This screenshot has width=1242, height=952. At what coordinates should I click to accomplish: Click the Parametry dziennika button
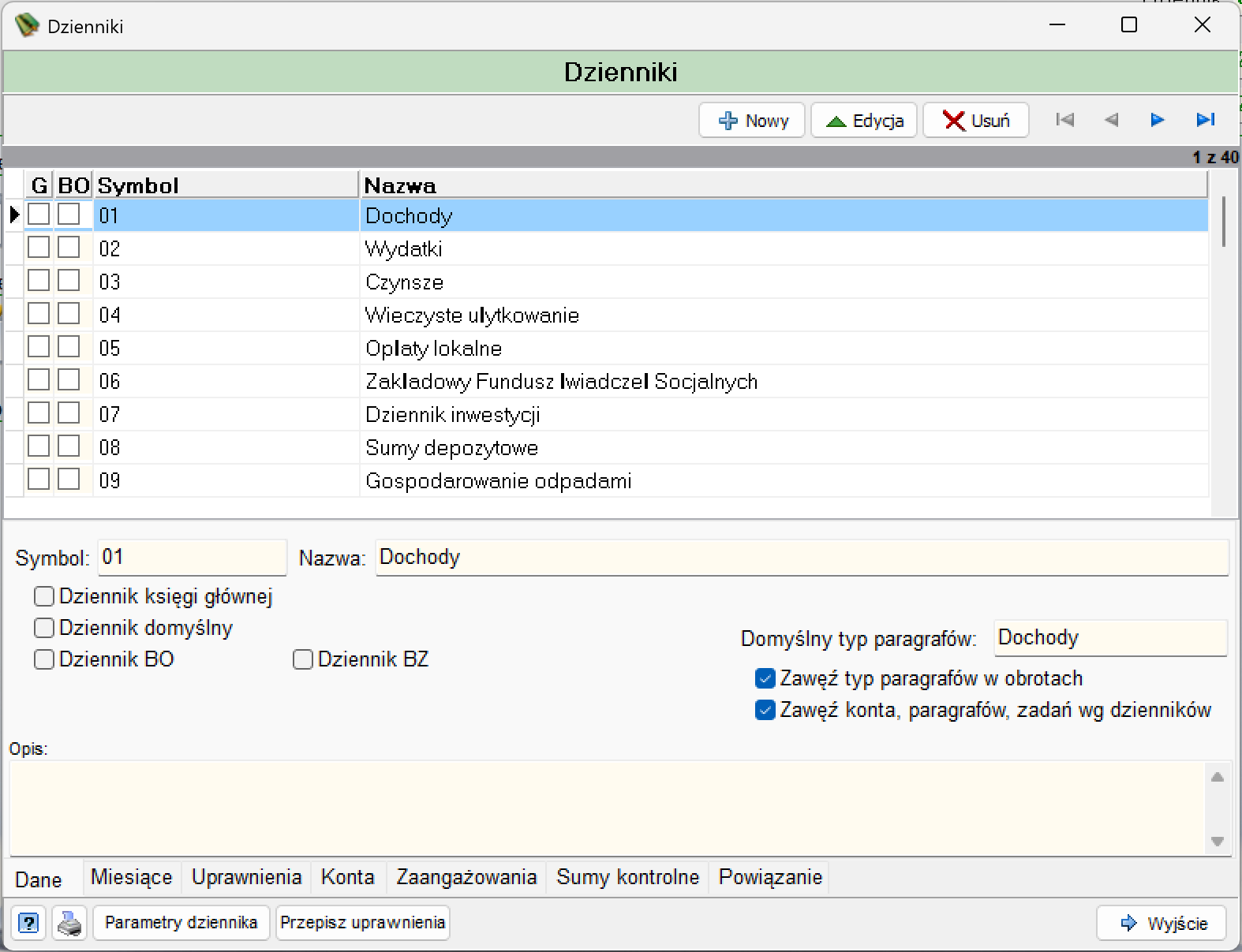pos(181,923)
